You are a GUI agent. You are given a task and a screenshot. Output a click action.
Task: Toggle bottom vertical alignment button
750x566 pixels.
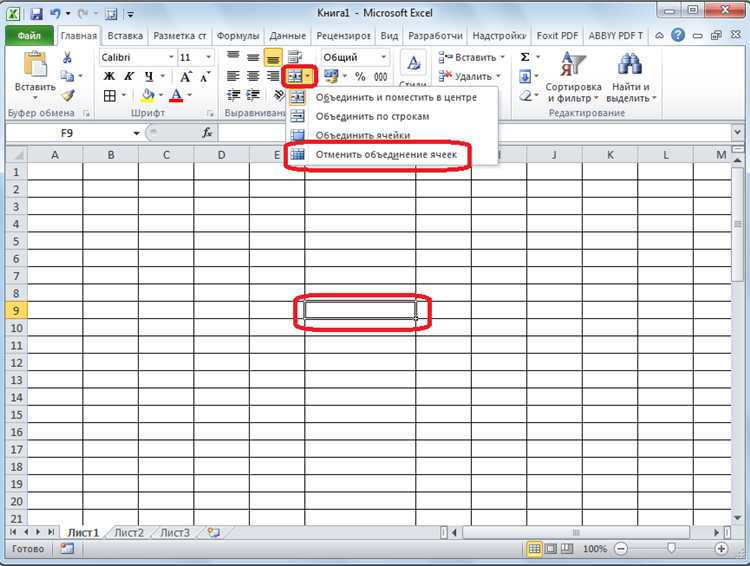[273, 58]
